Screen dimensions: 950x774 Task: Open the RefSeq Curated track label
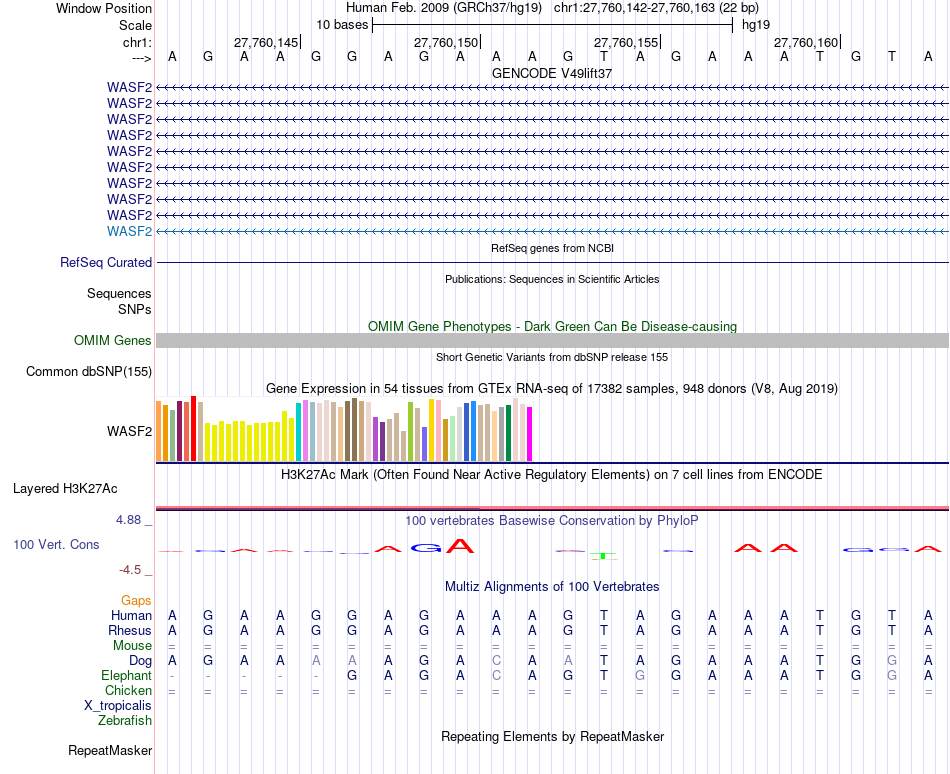(x=106, y=263)
